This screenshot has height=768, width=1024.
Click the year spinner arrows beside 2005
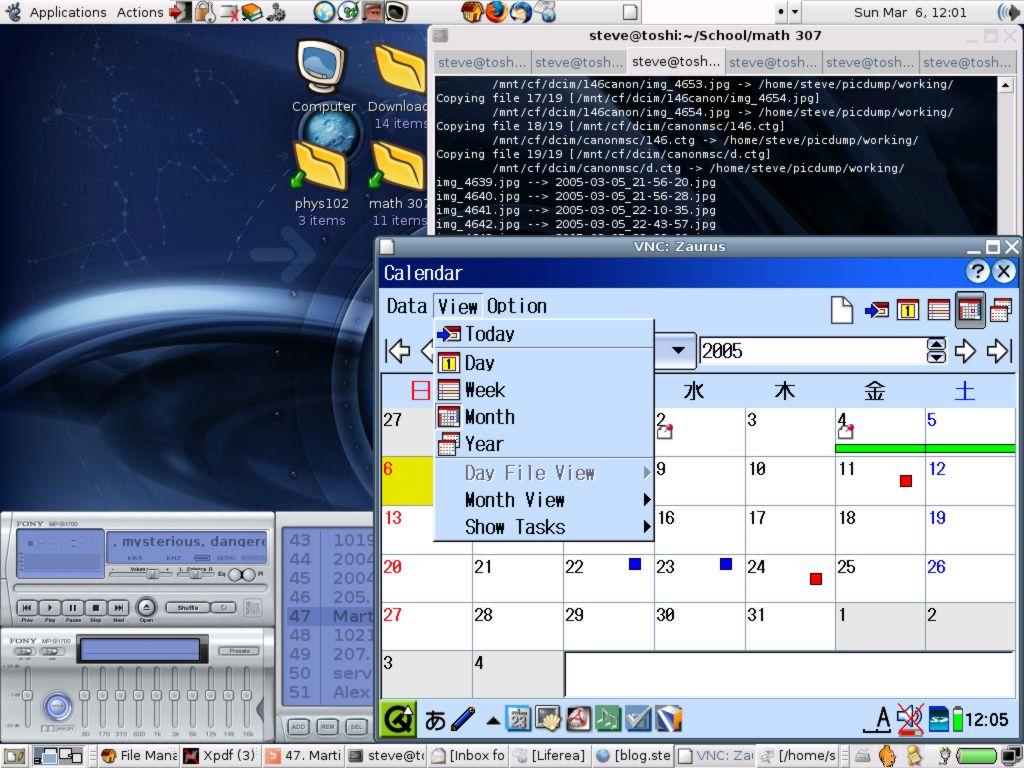(x=936, y=351)
